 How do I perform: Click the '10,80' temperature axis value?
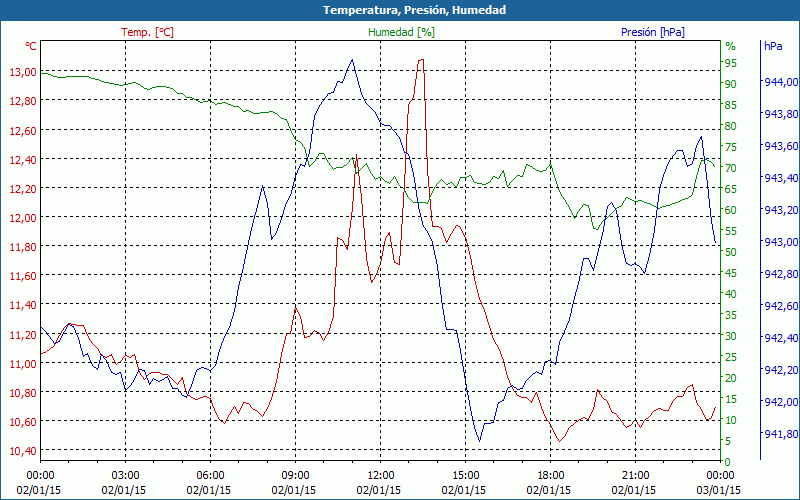(23, 393)
